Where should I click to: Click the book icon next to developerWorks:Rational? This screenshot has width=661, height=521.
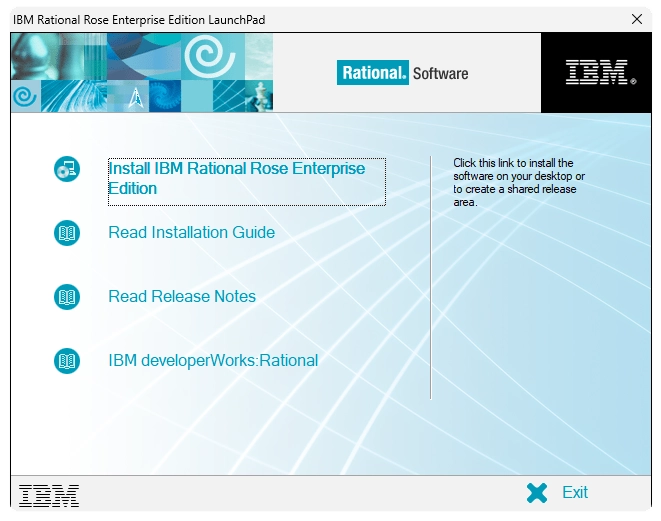click(67, 361)
